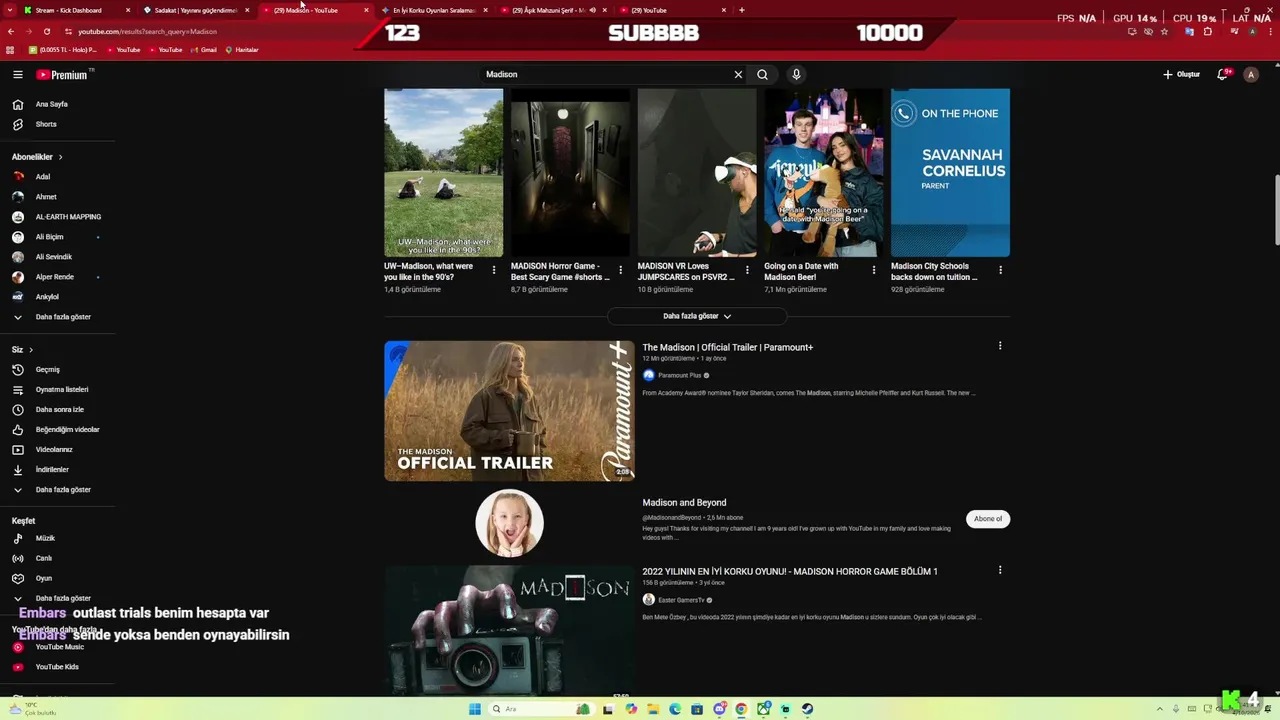
Task: Clear the Madison search text
Action: click(738, 74)
